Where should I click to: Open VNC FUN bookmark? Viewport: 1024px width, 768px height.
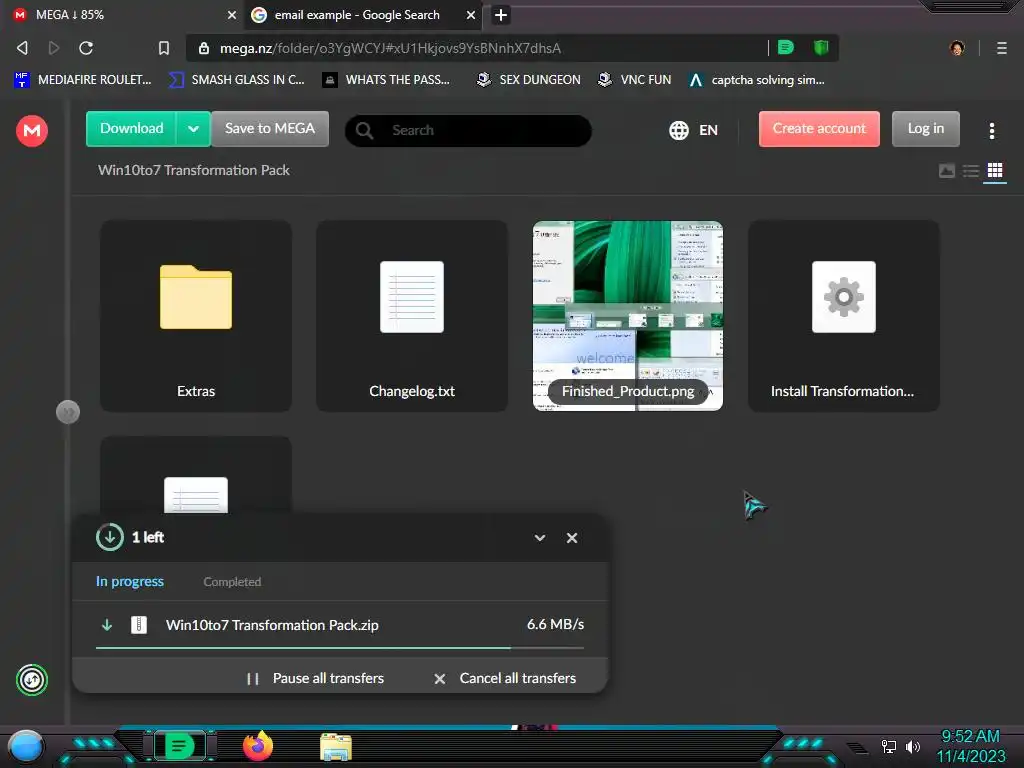635,80
